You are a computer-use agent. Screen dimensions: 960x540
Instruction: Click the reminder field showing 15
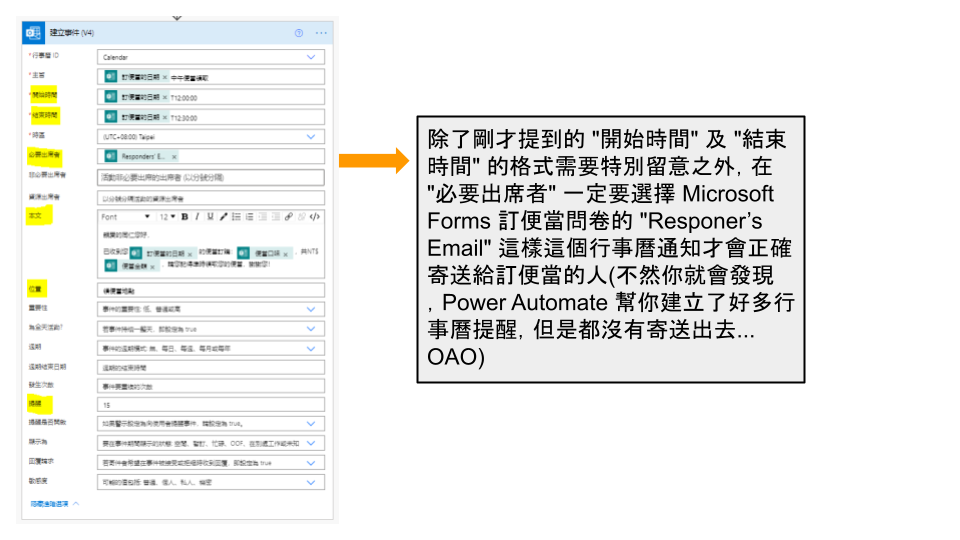point(211,405)
